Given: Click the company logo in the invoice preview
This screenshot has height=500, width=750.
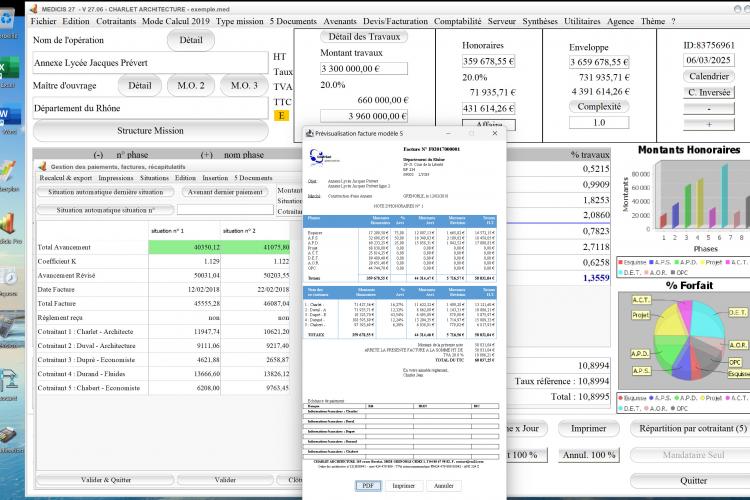Looking at the screenshot, I should coord(322,156).
